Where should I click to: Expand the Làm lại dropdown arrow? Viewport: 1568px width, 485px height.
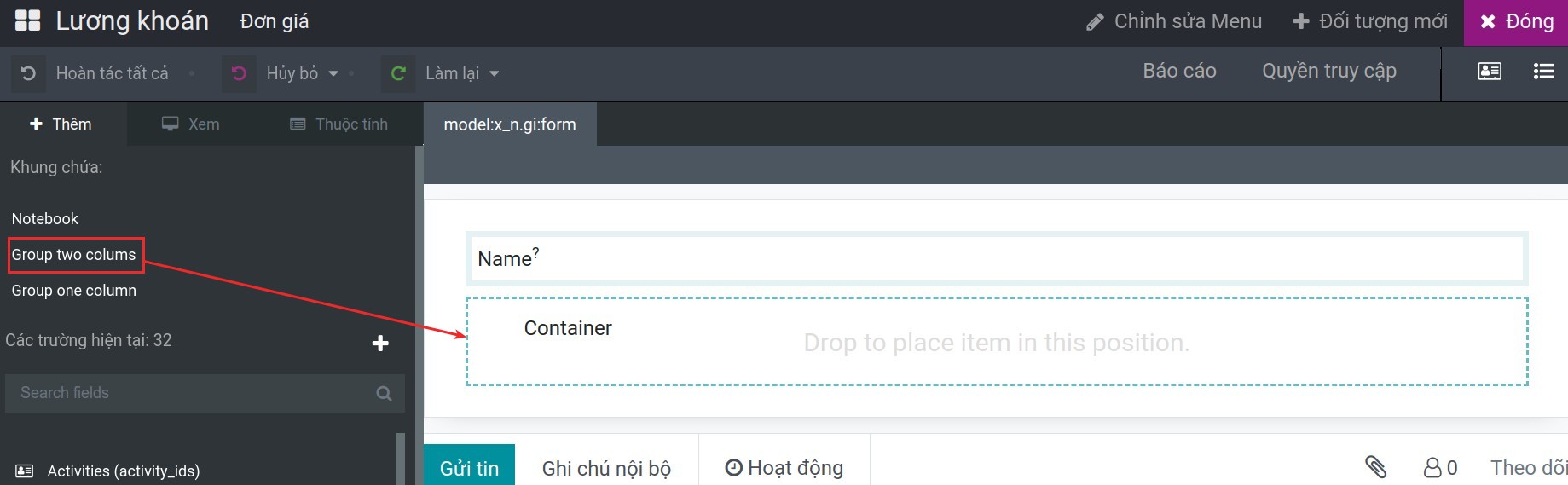coord(495,73)
